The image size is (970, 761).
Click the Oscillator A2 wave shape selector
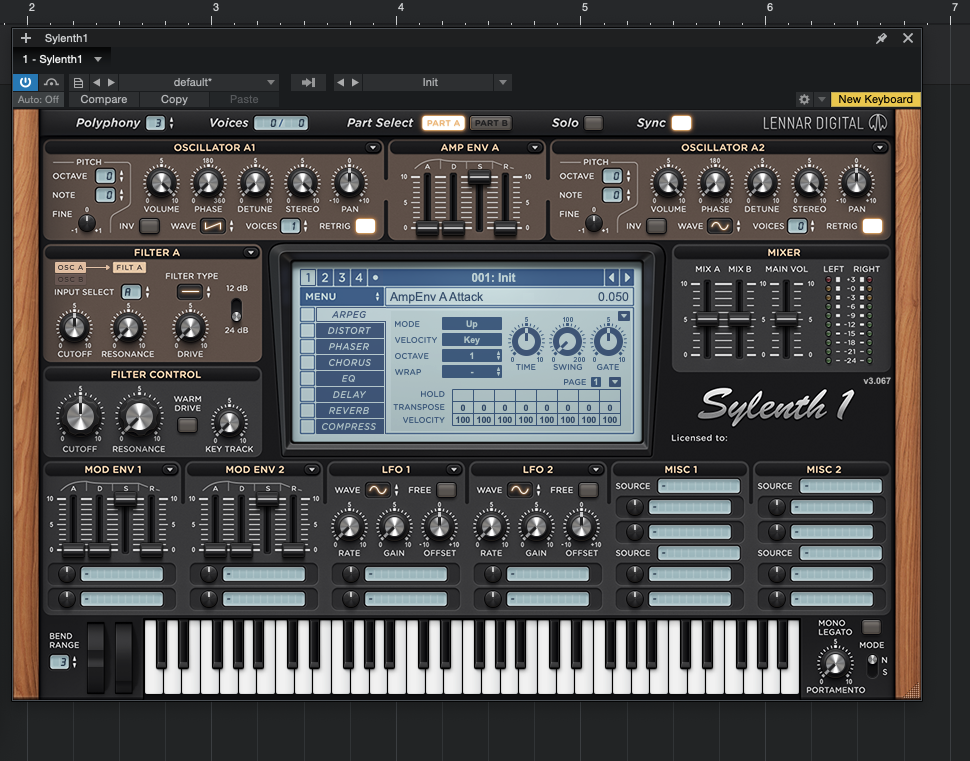[x=720, y=226]
